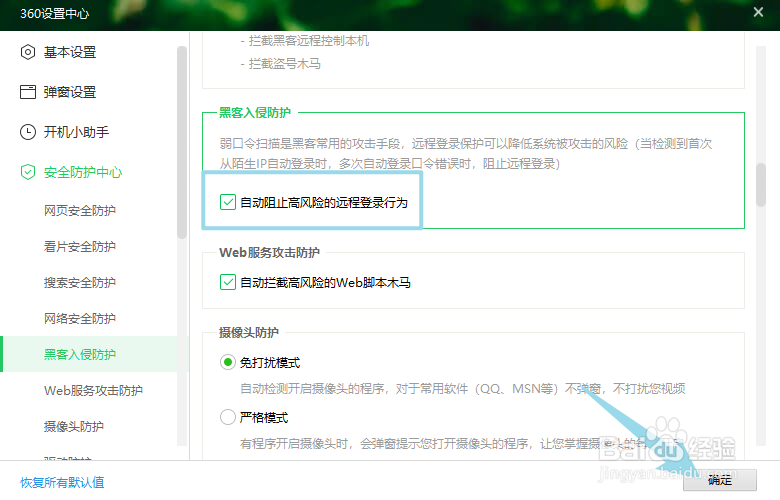This screenshot has width=780, height=500.
Task: Click the text 拦截黑客远程控制本机
Action: [x=309, y=41]
